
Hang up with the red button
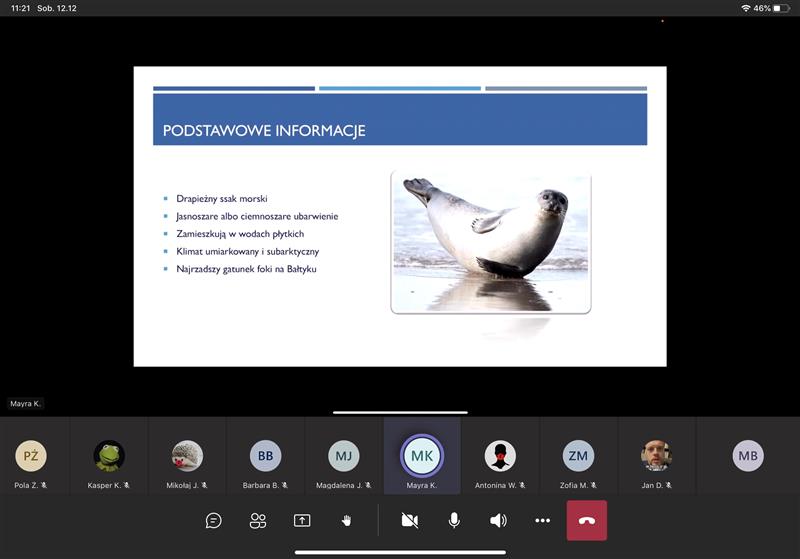(x=587, y=520)
